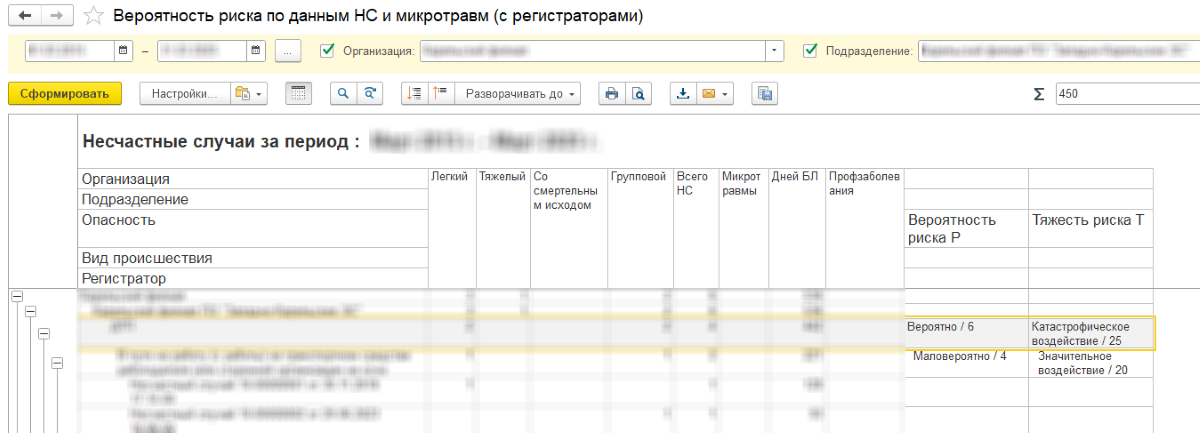Uncheck the Организация filter checkbox
The height and width of the screenshot is (433, 1200).
pos(326,50)
